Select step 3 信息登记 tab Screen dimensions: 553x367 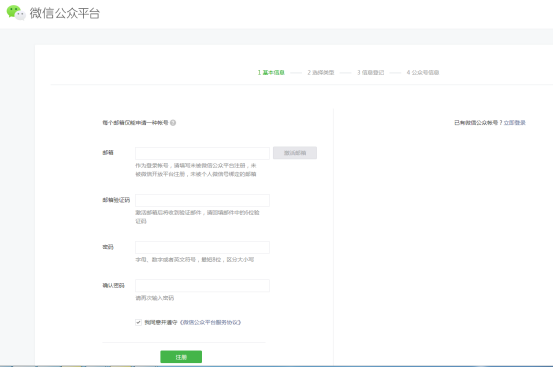coord(370,73)
